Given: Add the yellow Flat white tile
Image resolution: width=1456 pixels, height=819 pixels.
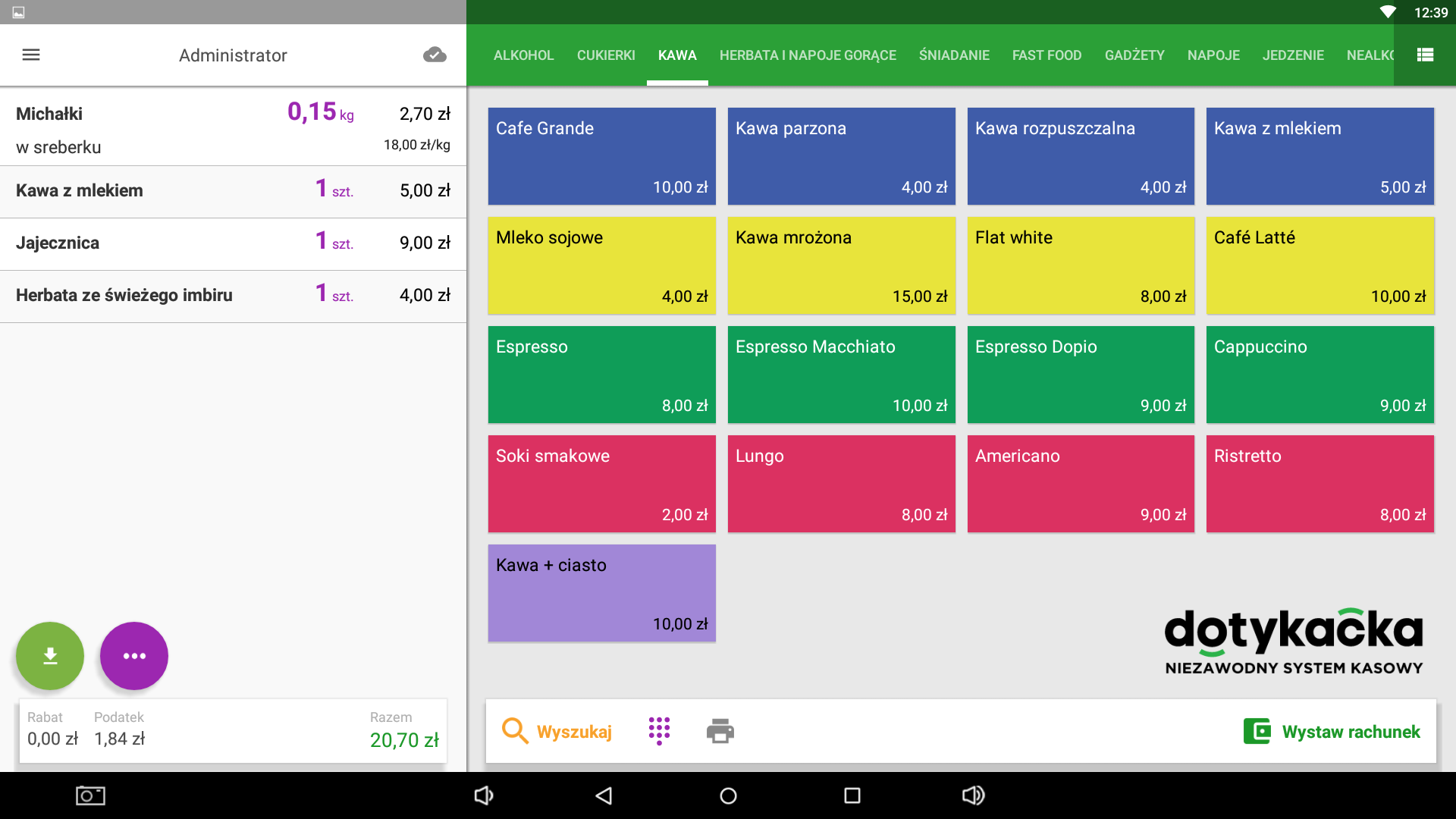Looking at the screenshot, I should point(1081,265).
